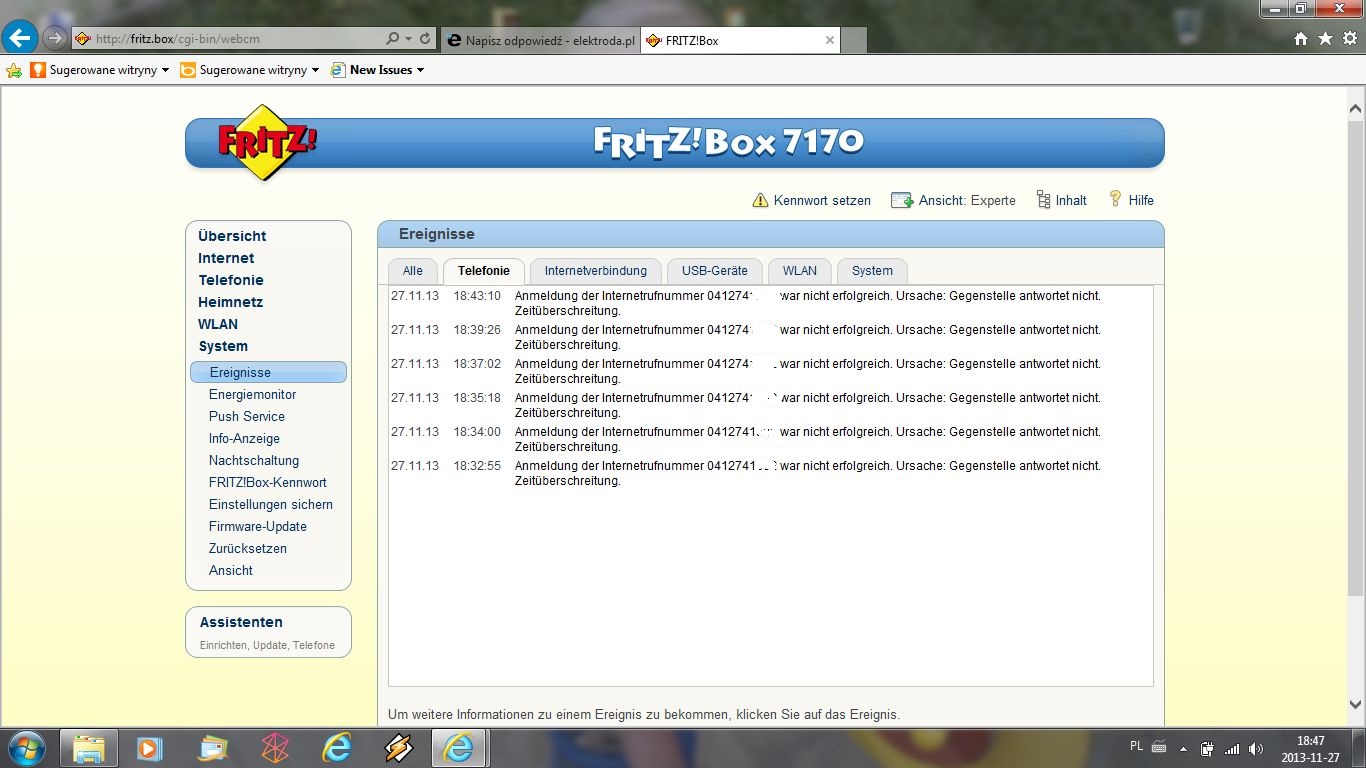The image size is (1366, 768).
Task: Open FRITZ!Box-Kennwort in the sidebar
Action: (x=268, y=482)
